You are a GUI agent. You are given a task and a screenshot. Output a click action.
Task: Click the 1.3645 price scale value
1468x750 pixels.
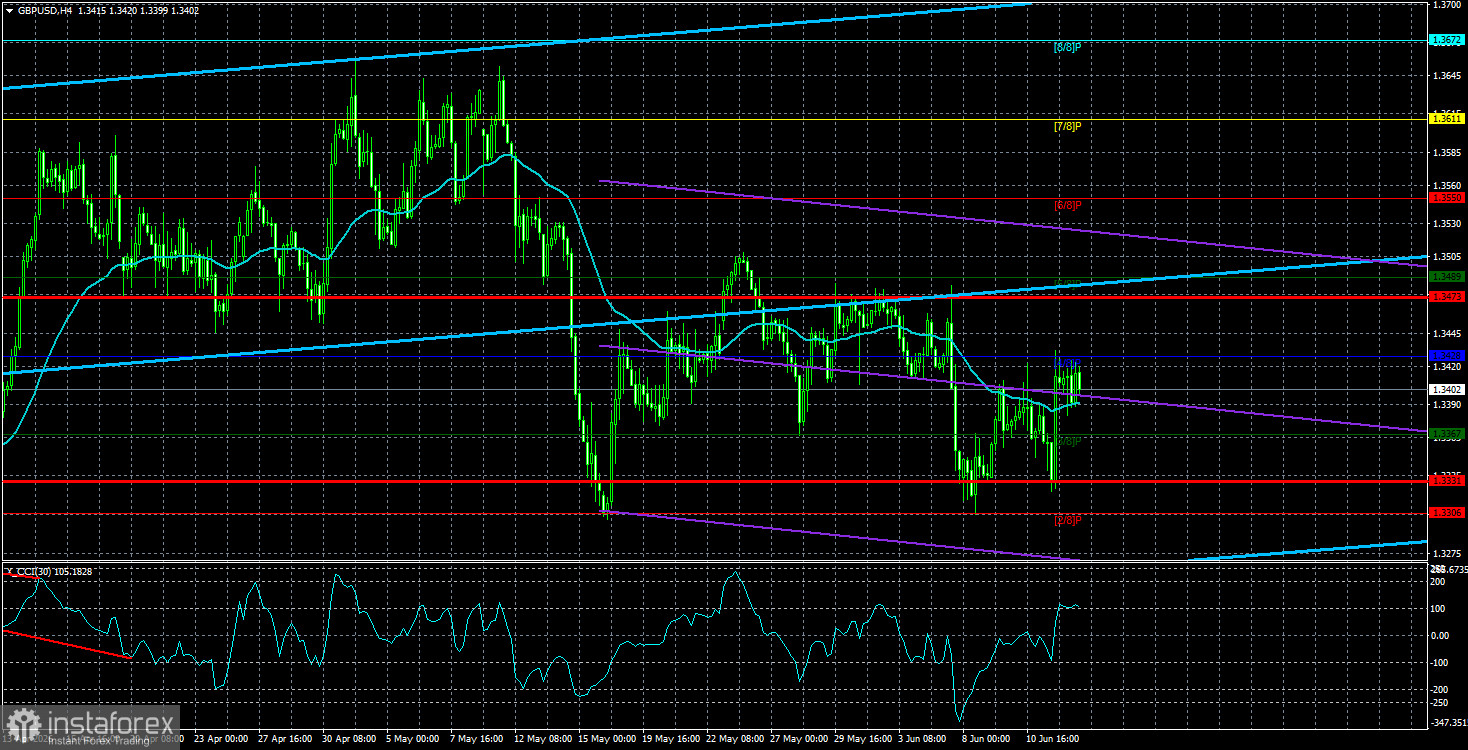click(x=1447, y=77)
